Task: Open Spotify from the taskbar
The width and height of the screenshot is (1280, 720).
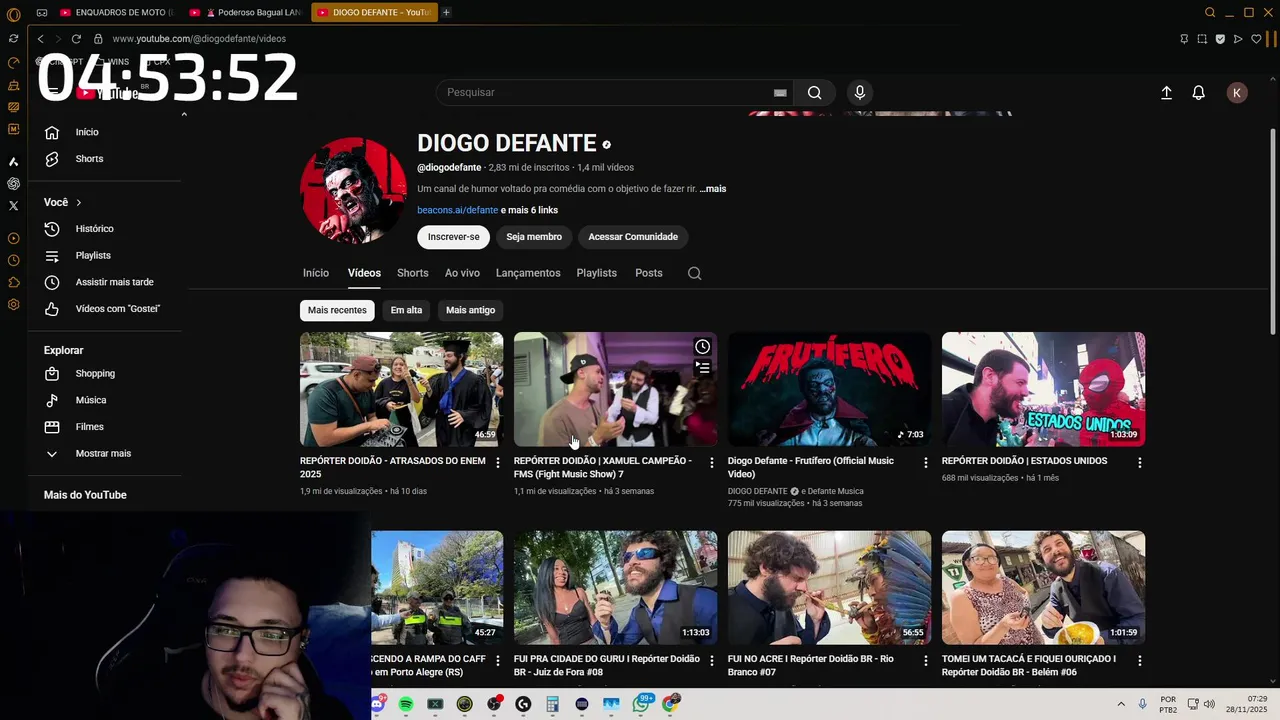Action: (406, 704)
